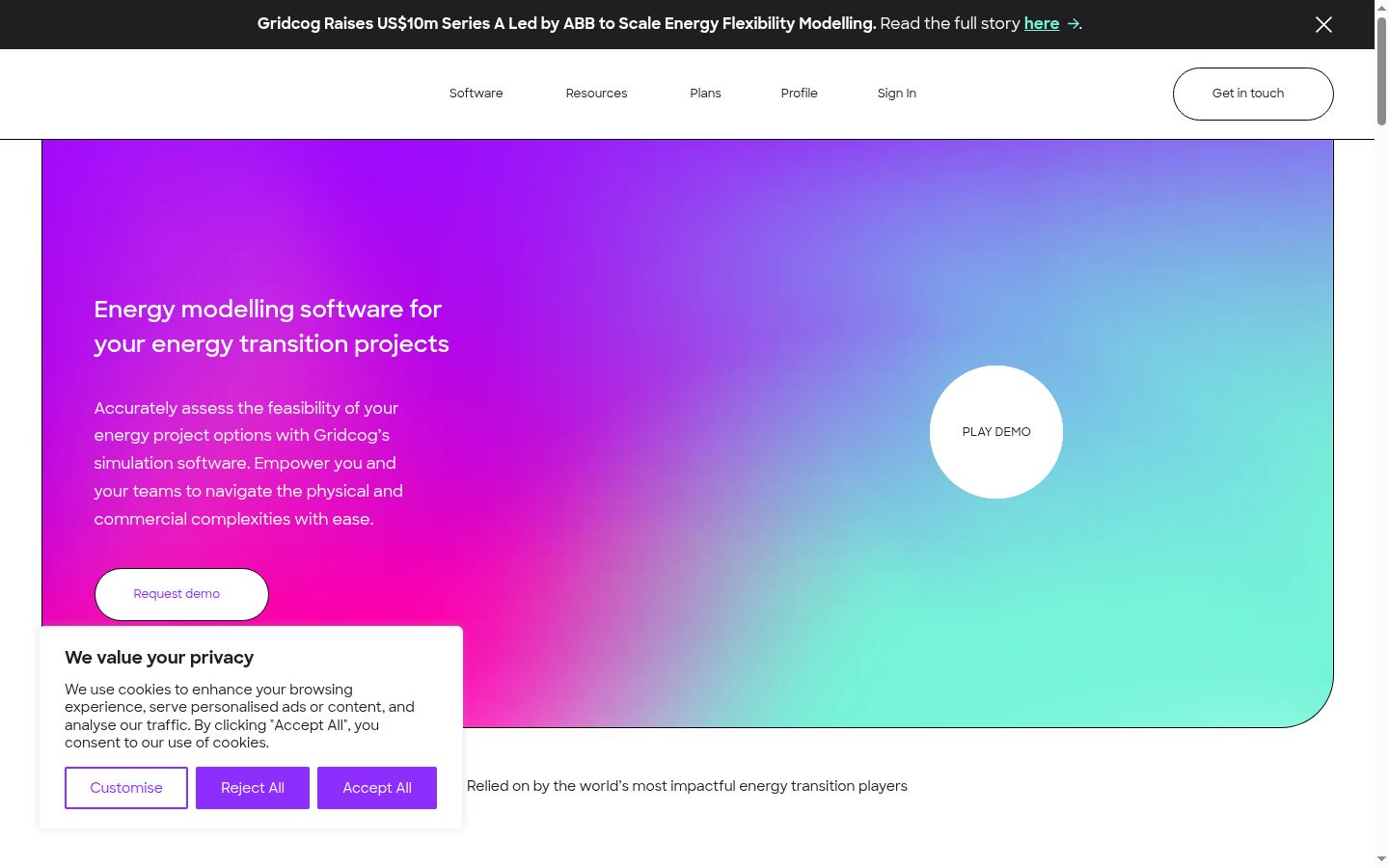This screenshot has width=1389, height=868.
Task: Click the 'Get in touch' button
Action: (1253, 94)
